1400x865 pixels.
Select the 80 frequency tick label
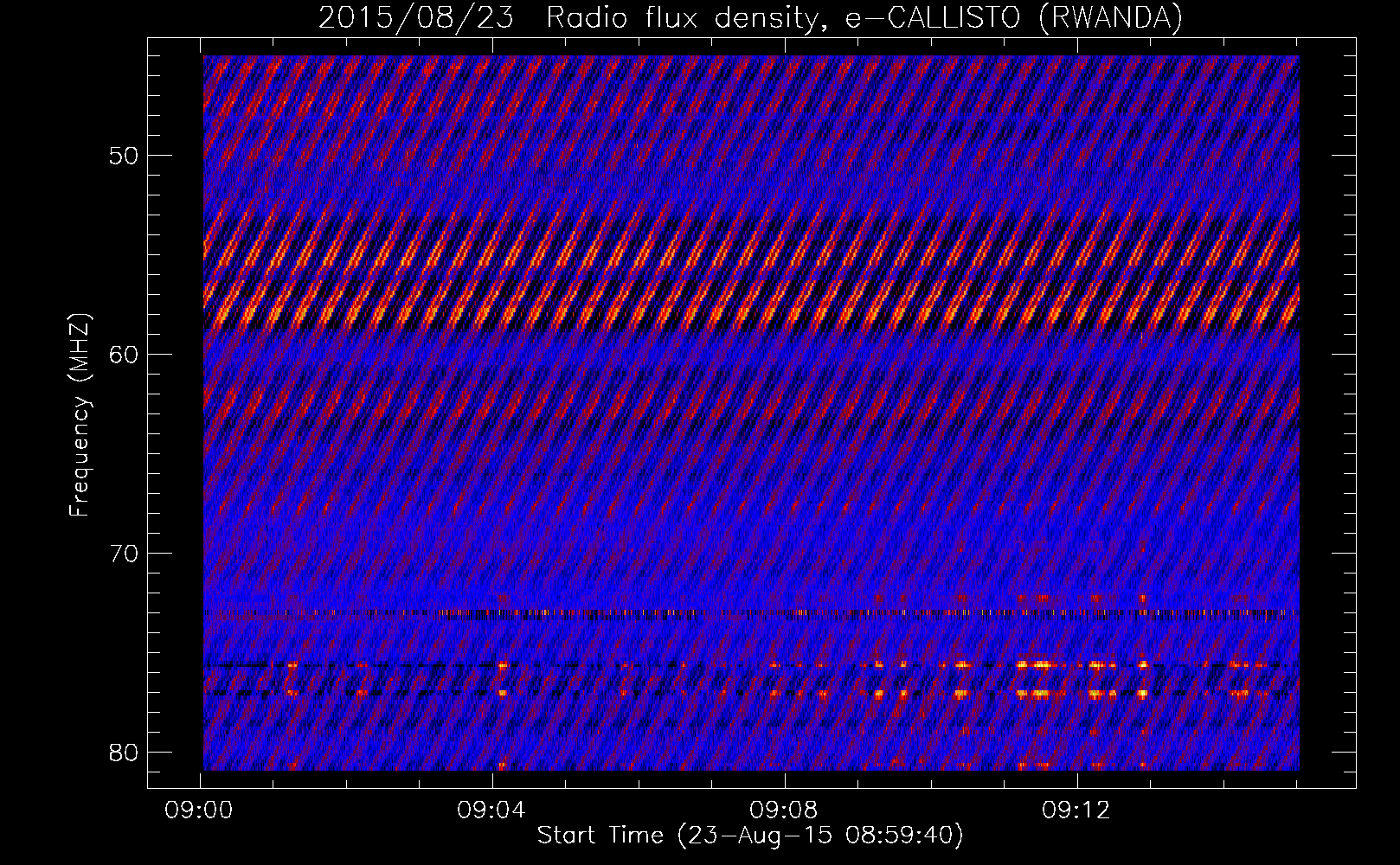[125, 752]
